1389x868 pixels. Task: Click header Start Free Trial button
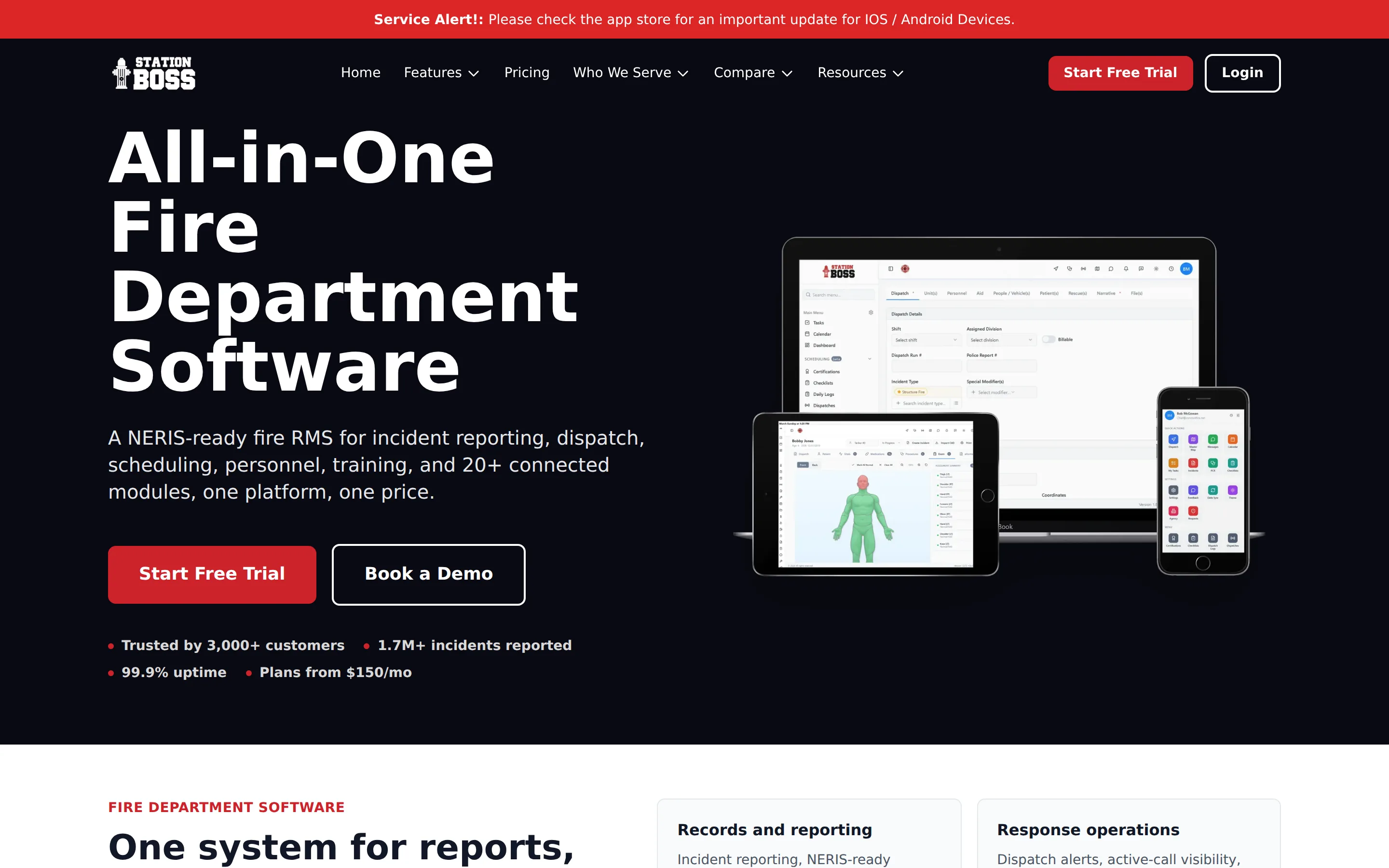click(1120, 73)
